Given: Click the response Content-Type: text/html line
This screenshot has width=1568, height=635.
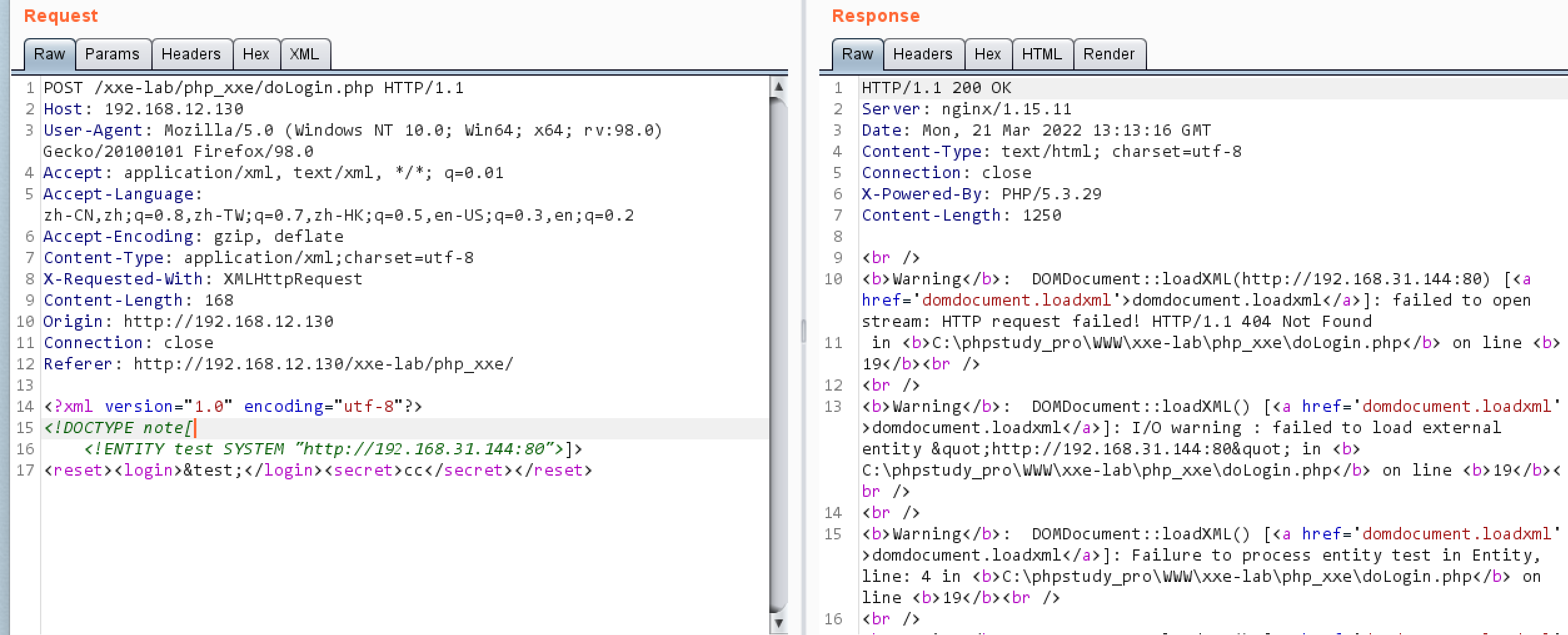Looking at the screenshot, I should click(1052, 151).
